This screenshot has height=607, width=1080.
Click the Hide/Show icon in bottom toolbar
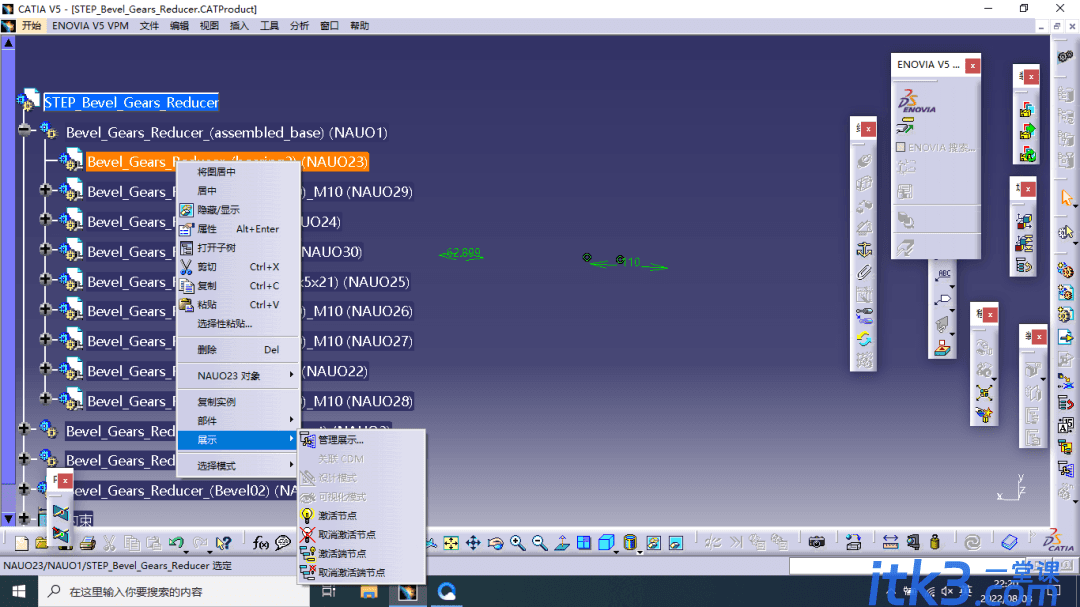tap(653, 544)
